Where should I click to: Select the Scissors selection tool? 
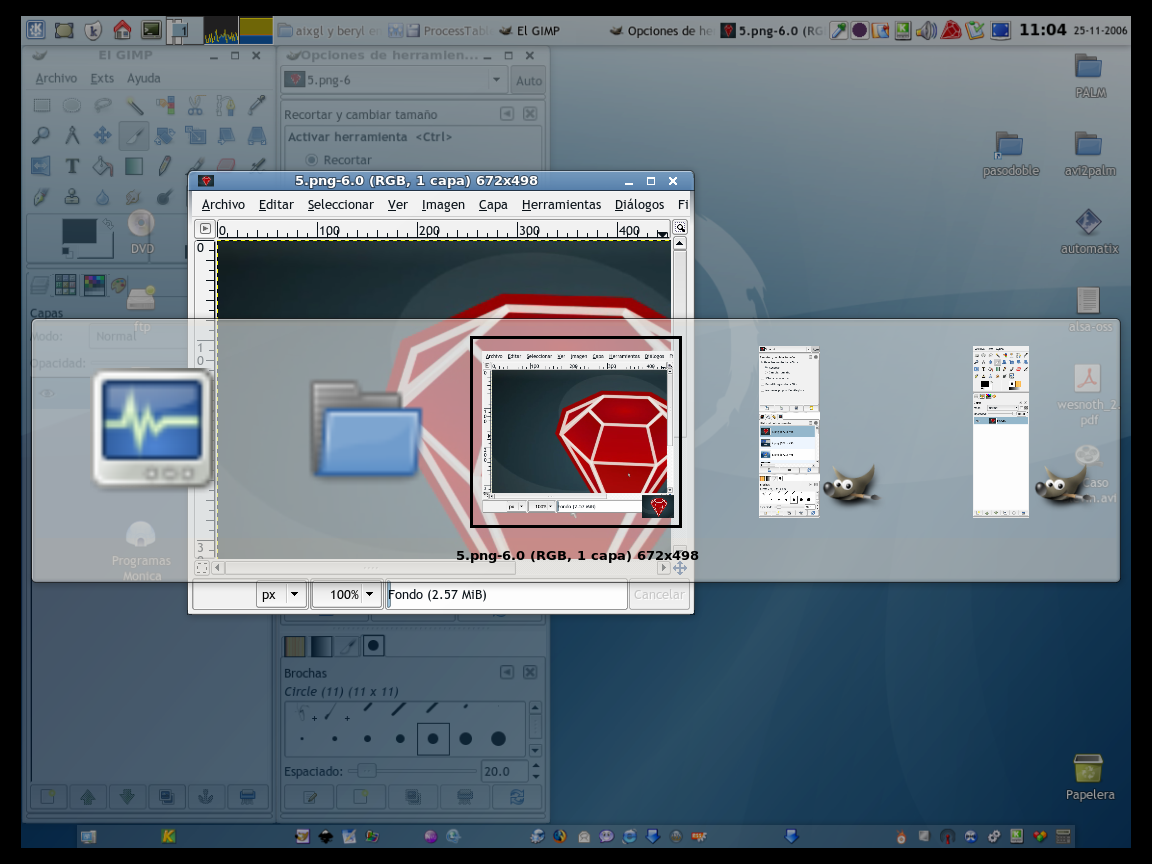[x=195, y=105]
